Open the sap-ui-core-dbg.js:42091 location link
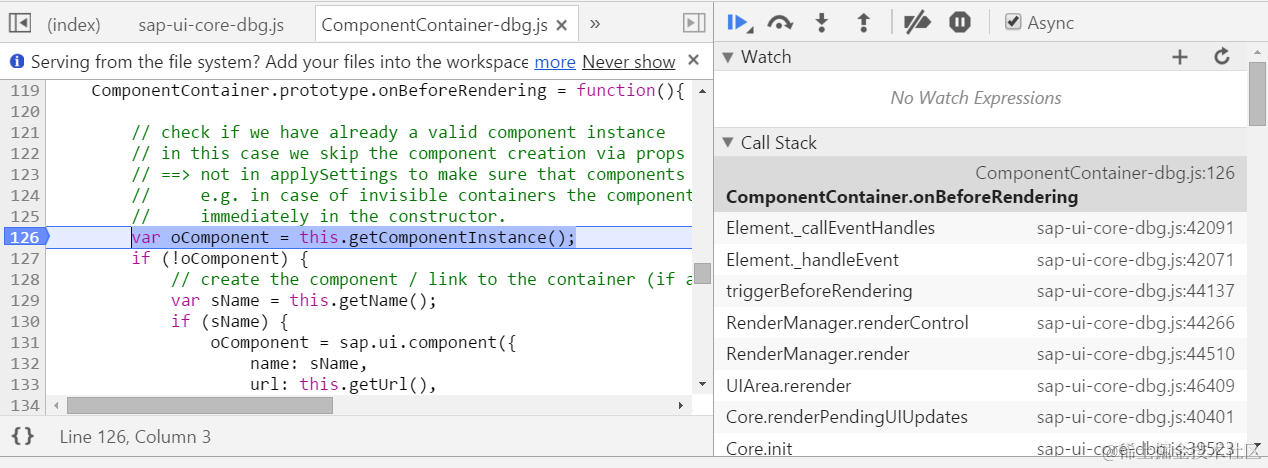 click(x=1135, y=228)
